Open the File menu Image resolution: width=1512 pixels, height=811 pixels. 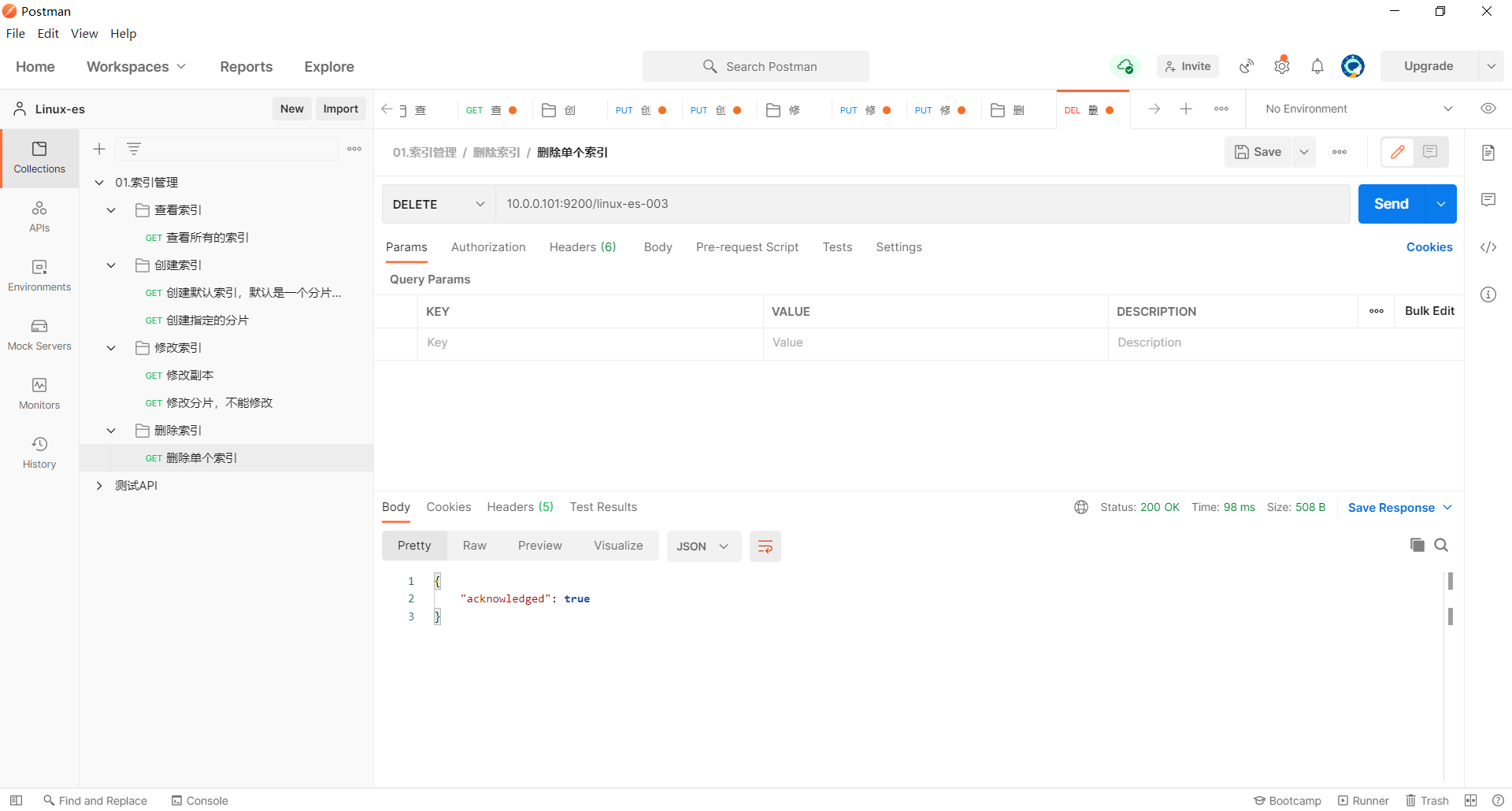(16, 33)
